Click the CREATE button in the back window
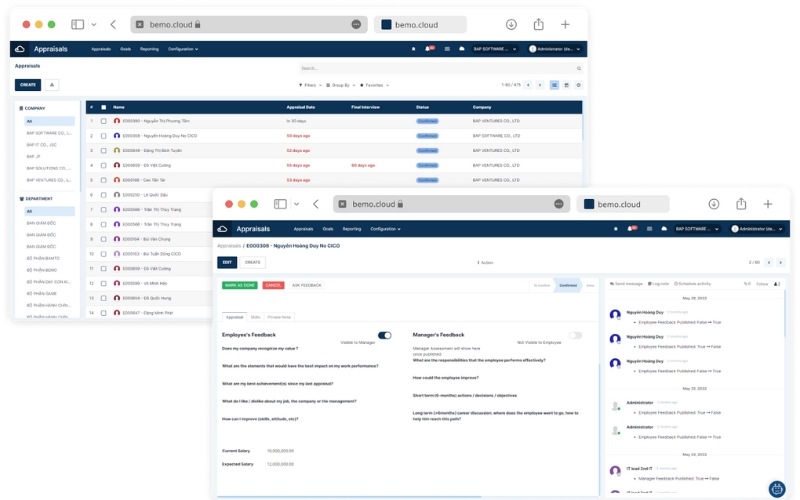The width and height of the screenshot is (800, 500). tap(28, 85)
